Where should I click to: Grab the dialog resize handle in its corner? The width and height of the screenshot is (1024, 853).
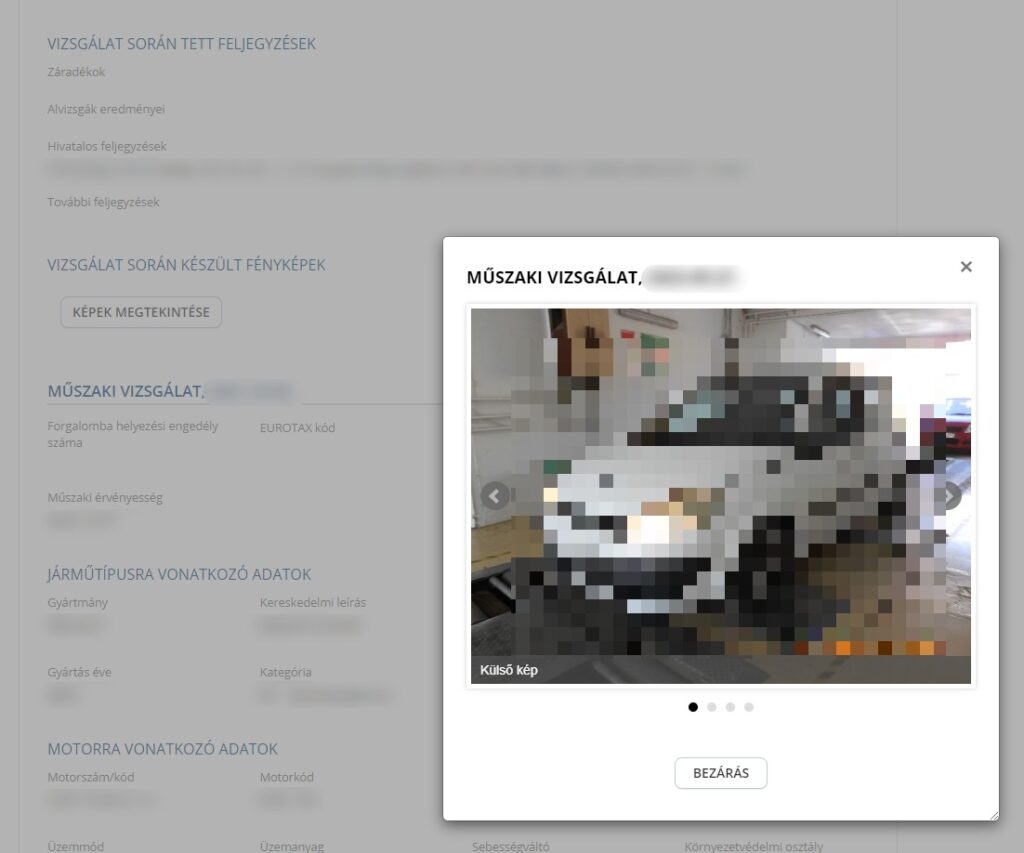click(994, 815)
